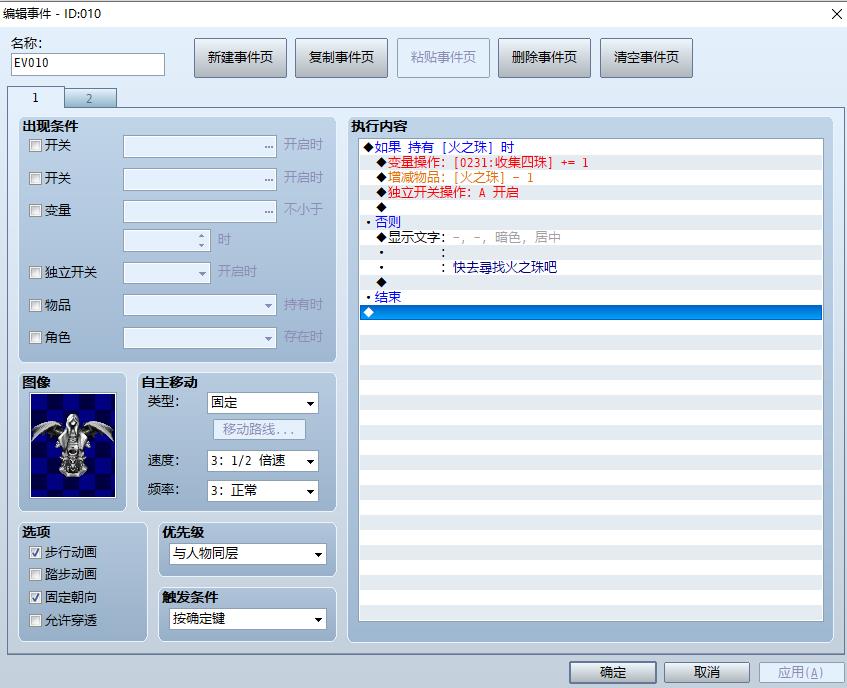
Task: Check the 允许穿透 option
Action: pyautogui.click(x=35, y=620)
